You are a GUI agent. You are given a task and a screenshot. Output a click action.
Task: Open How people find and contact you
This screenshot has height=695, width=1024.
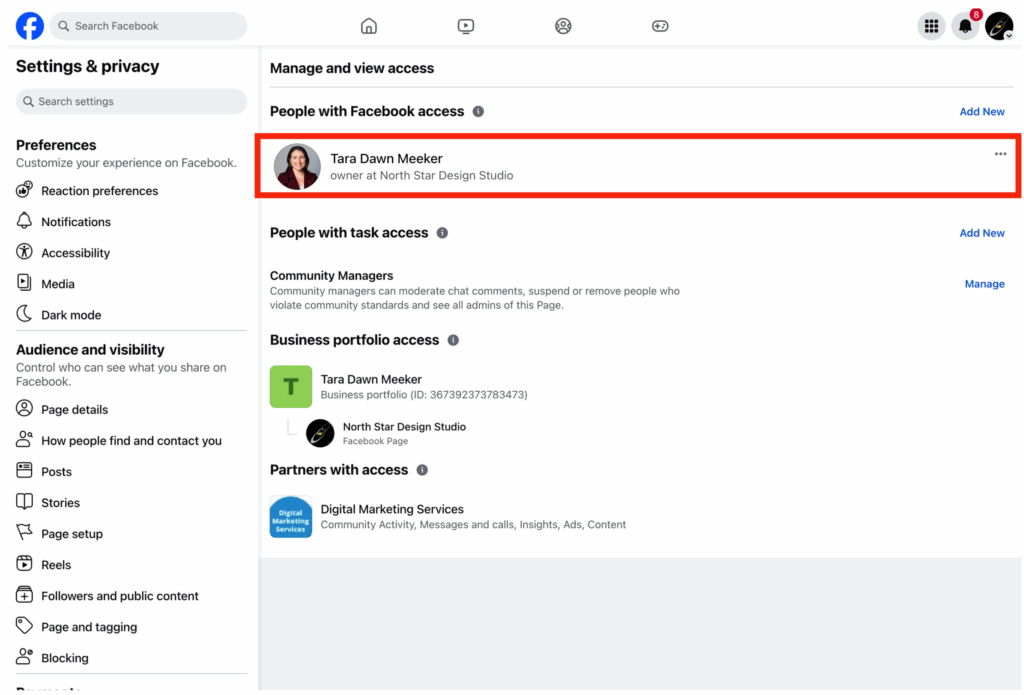pyautogui.click(x=131, y=441)
